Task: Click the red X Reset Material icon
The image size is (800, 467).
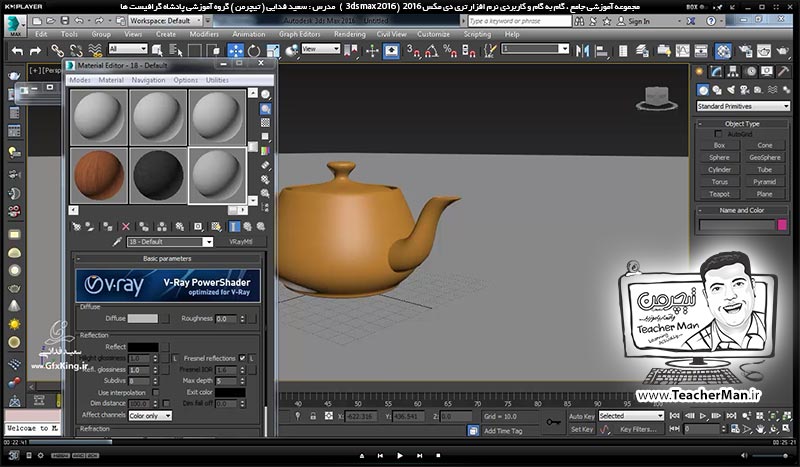Action: click(x=126, y=226)
